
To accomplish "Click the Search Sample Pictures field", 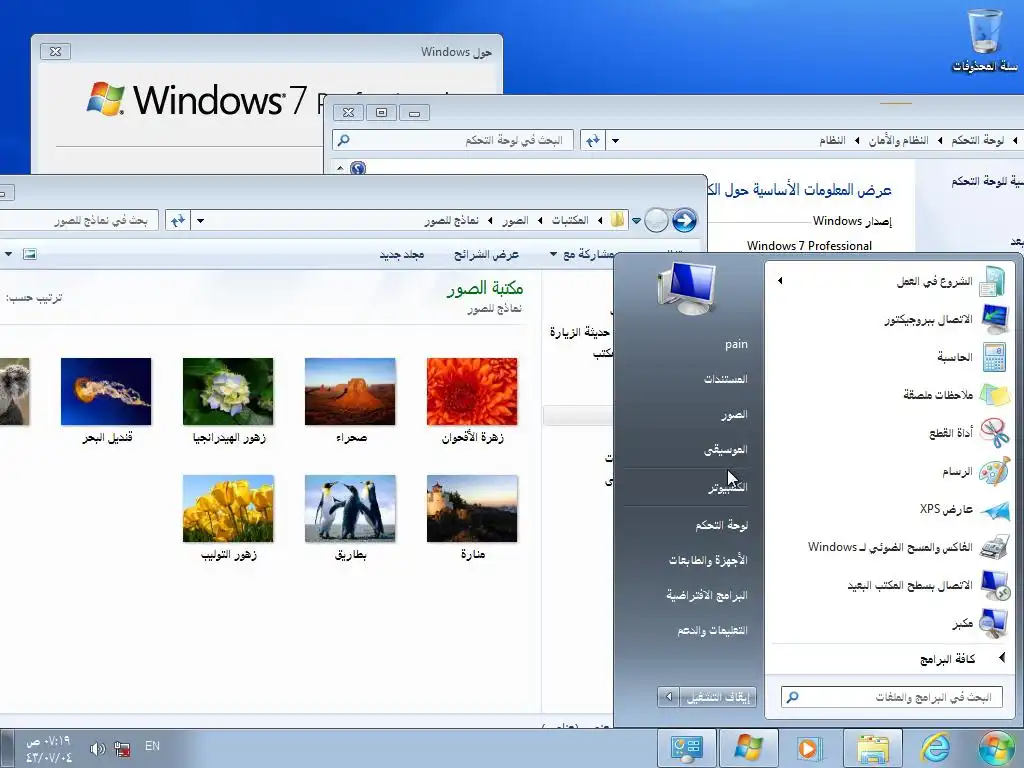I will click(79, 221).
